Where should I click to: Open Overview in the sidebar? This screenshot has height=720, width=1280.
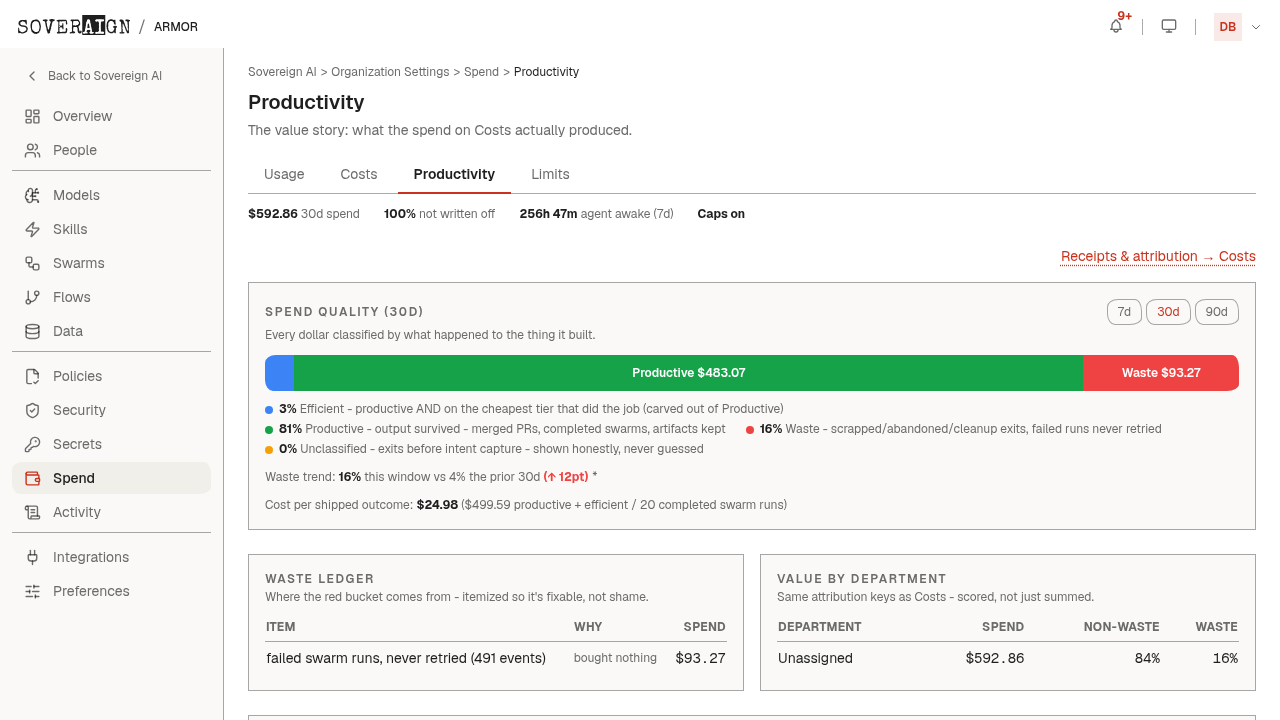pos(111,116)
